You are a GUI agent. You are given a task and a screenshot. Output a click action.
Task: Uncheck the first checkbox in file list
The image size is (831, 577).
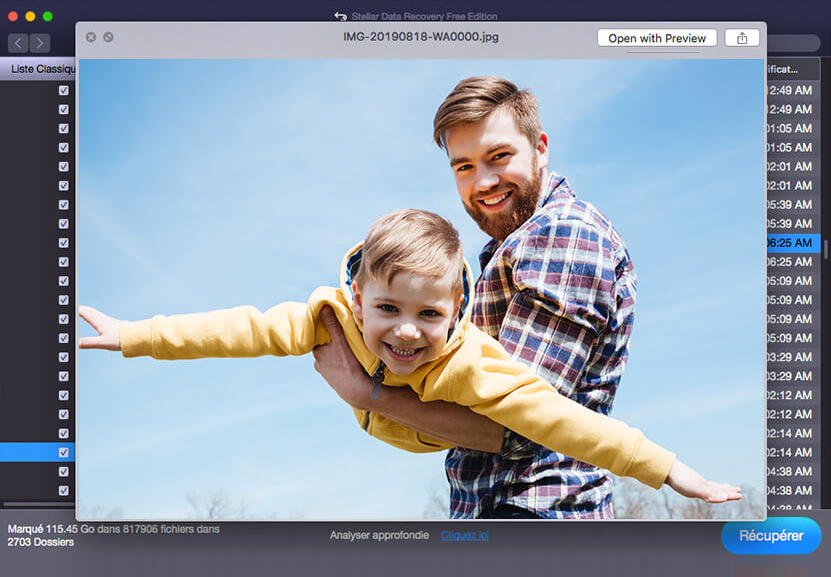click(64, 90)
